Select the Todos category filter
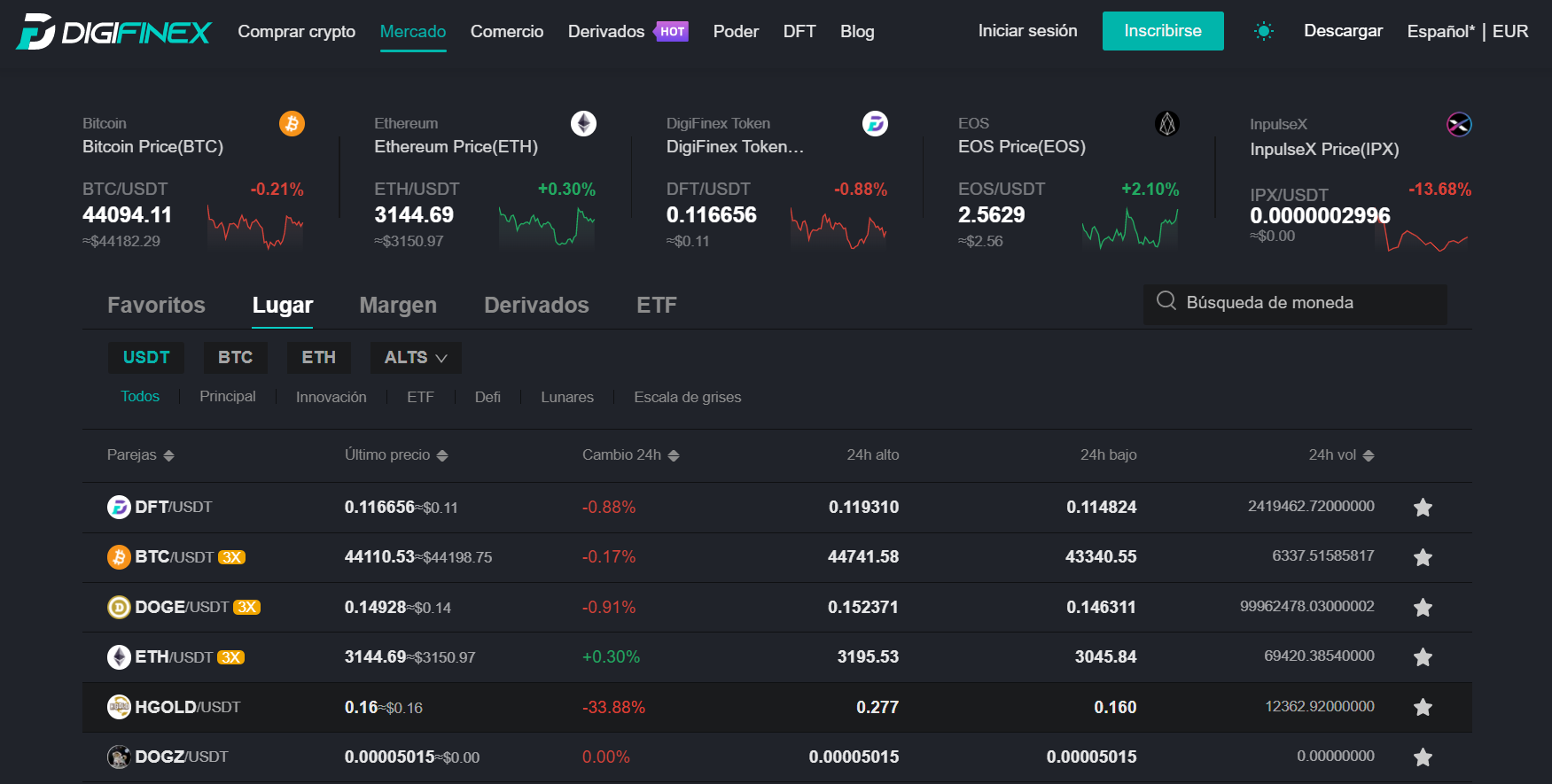The width and height of the screenshot is (1552, 784). pos(140,396)
